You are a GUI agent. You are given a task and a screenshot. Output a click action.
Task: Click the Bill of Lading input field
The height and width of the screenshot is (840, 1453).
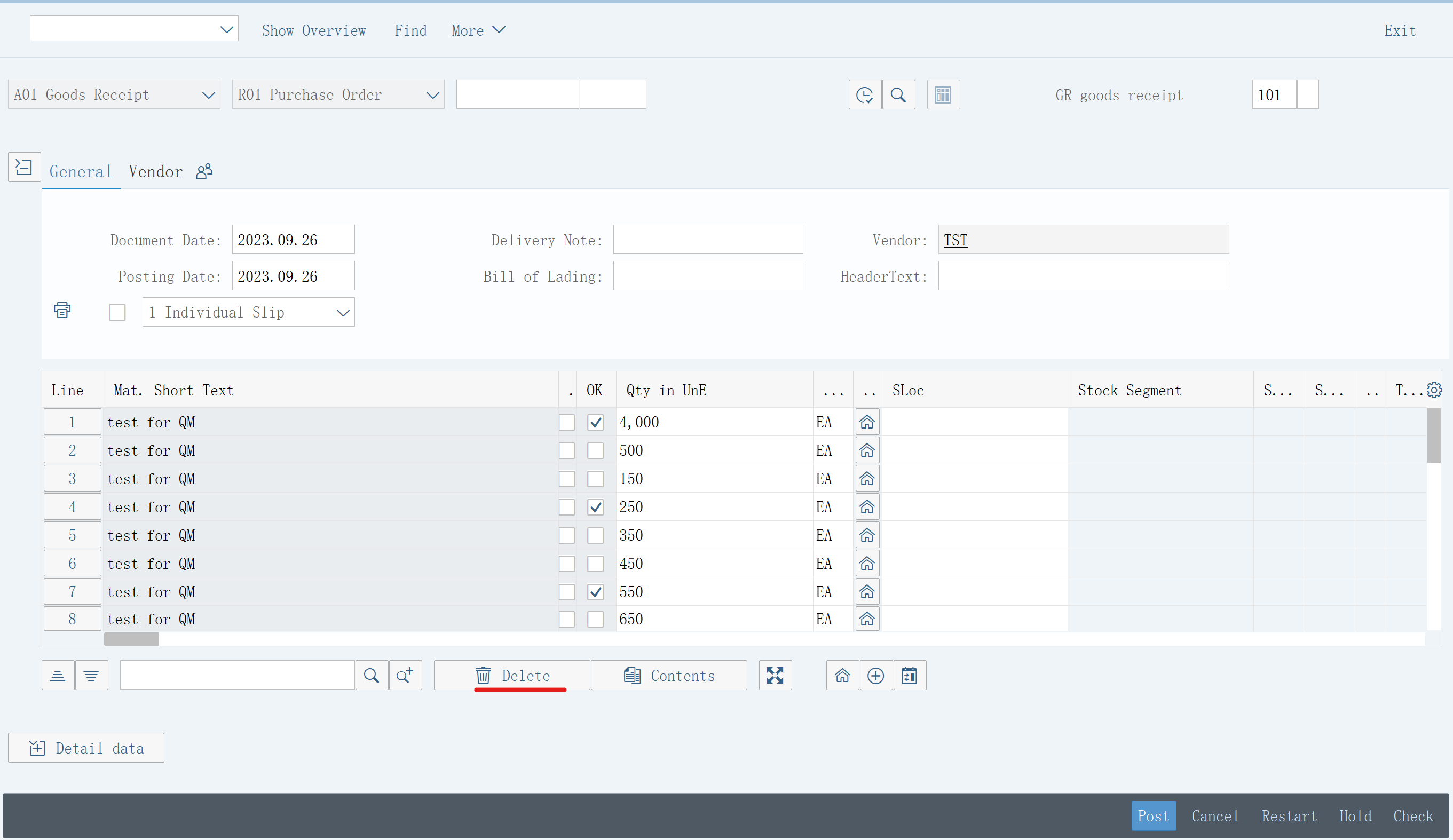[x=707, y=275]
